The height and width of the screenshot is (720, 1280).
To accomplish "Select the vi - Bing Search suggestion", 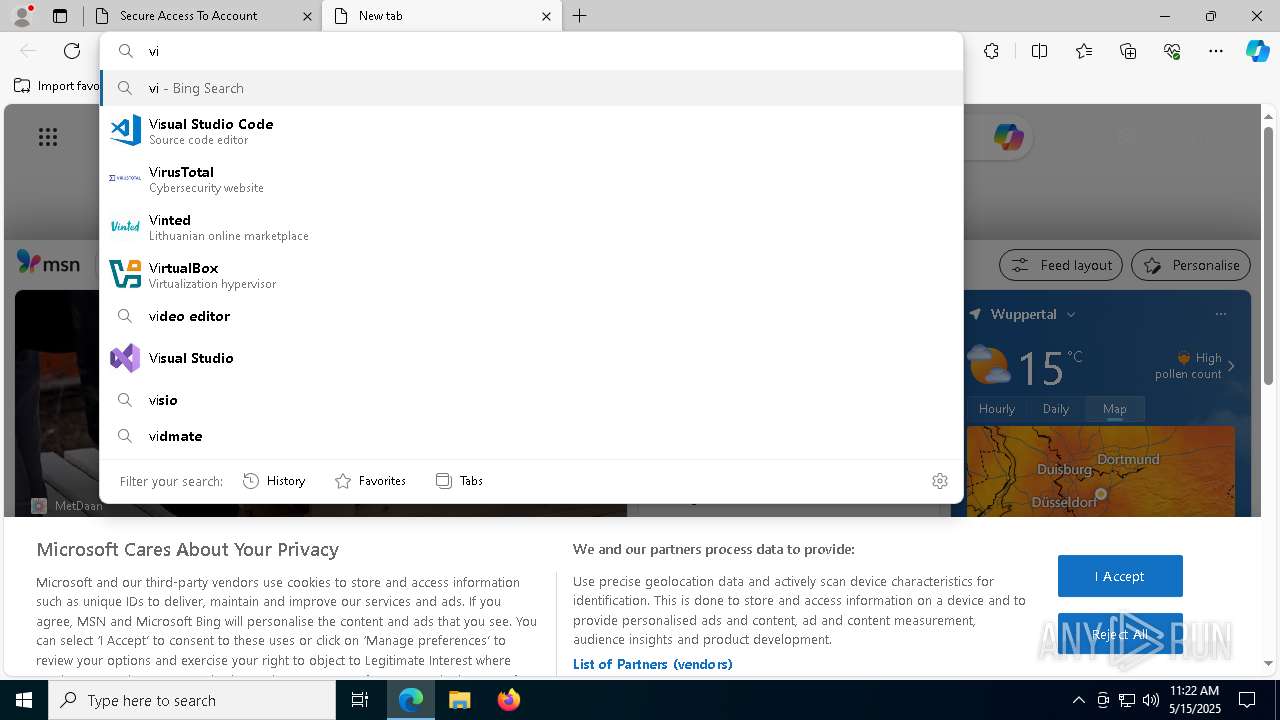I will [x=531, y=88].
